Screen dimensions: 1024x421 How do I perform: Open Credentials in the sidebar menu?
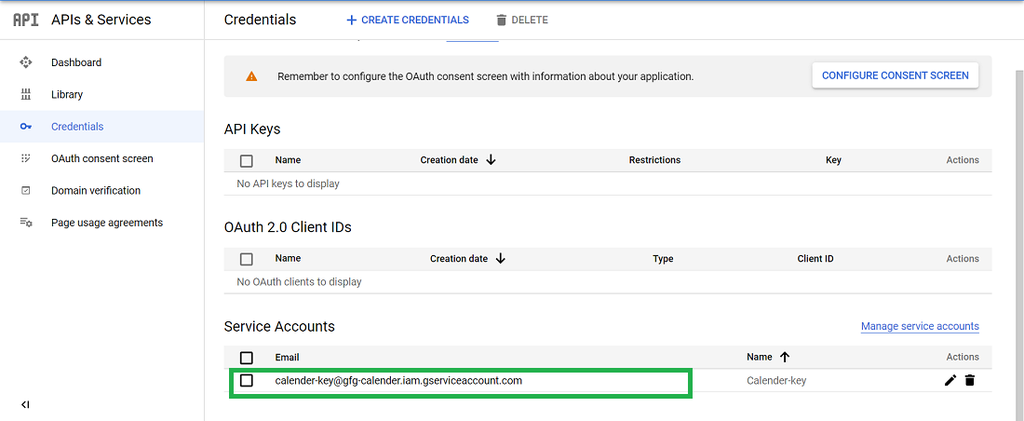click(77, 126)
